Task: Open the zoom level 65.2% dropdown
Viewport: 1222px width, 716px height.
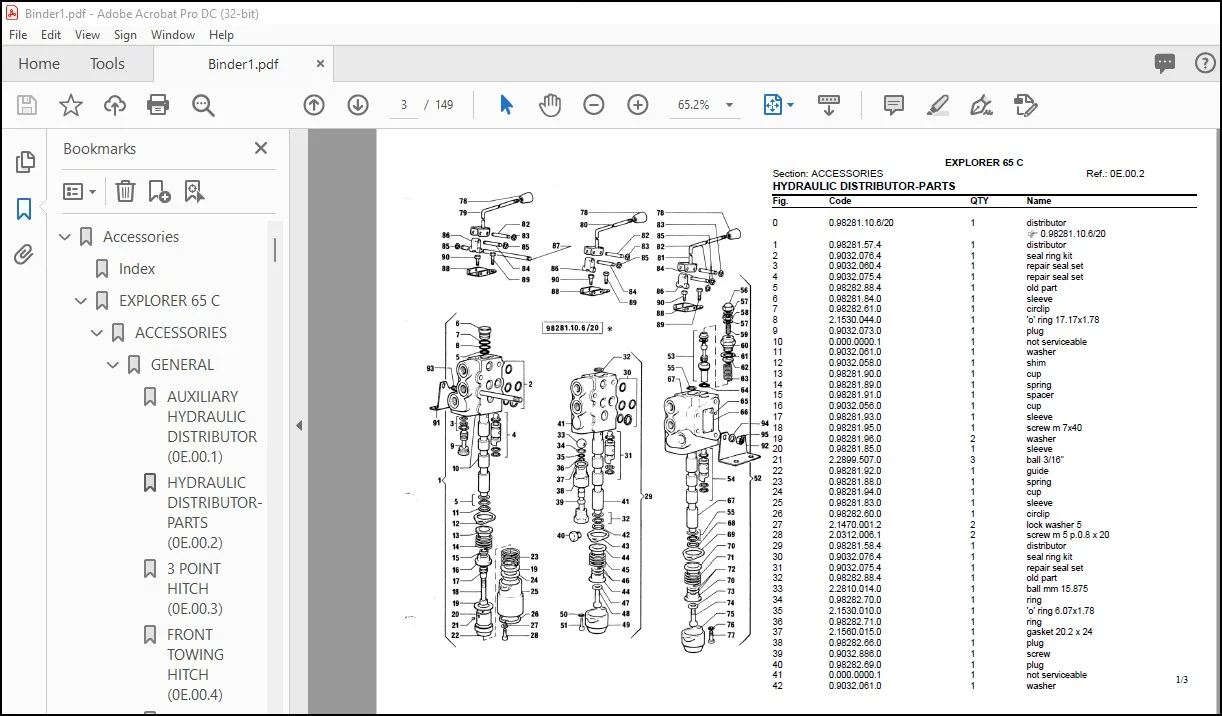Action: [x=730, y=105]
